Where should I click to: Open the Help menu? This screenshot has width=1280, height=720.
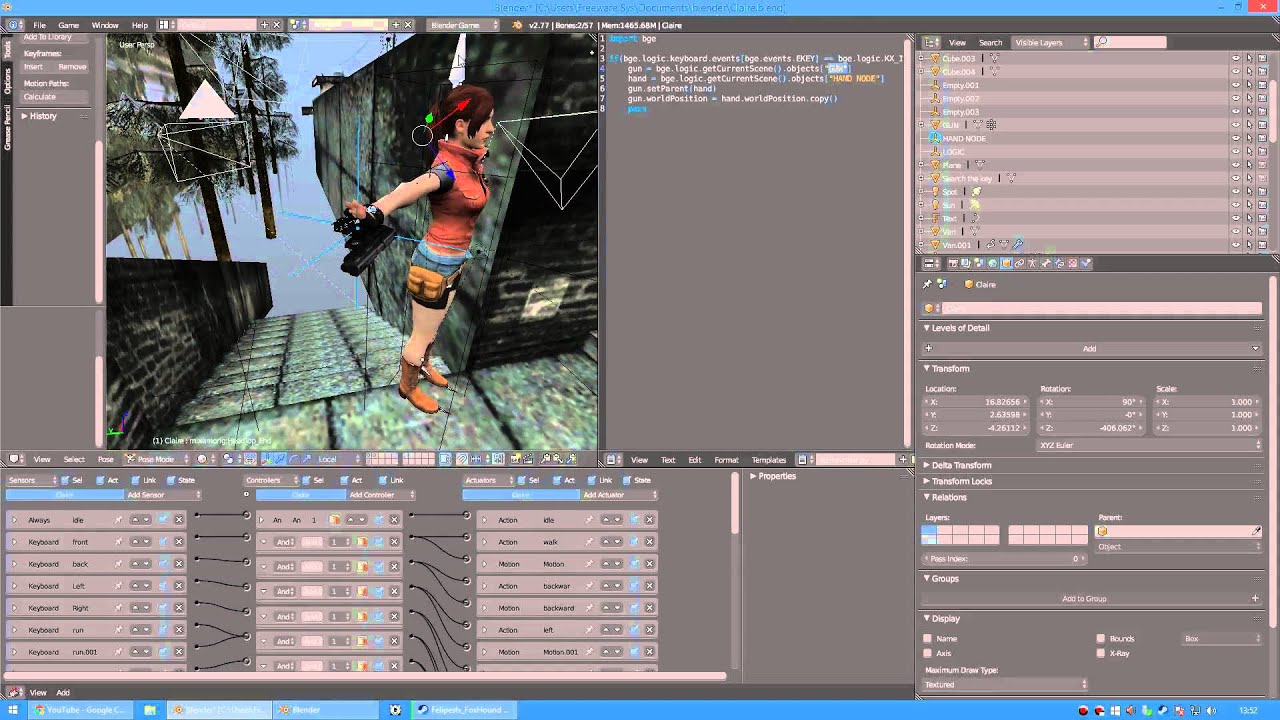point(140,24)
